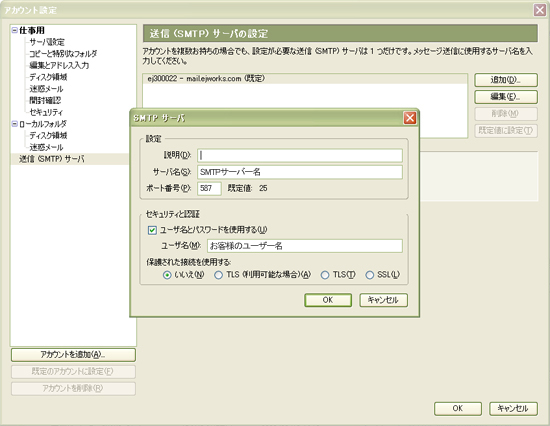The width and height of the screenshot is (550, 426).
Task: Collapse the ローカルフォルダ tree node
Action: pos(15,124)
